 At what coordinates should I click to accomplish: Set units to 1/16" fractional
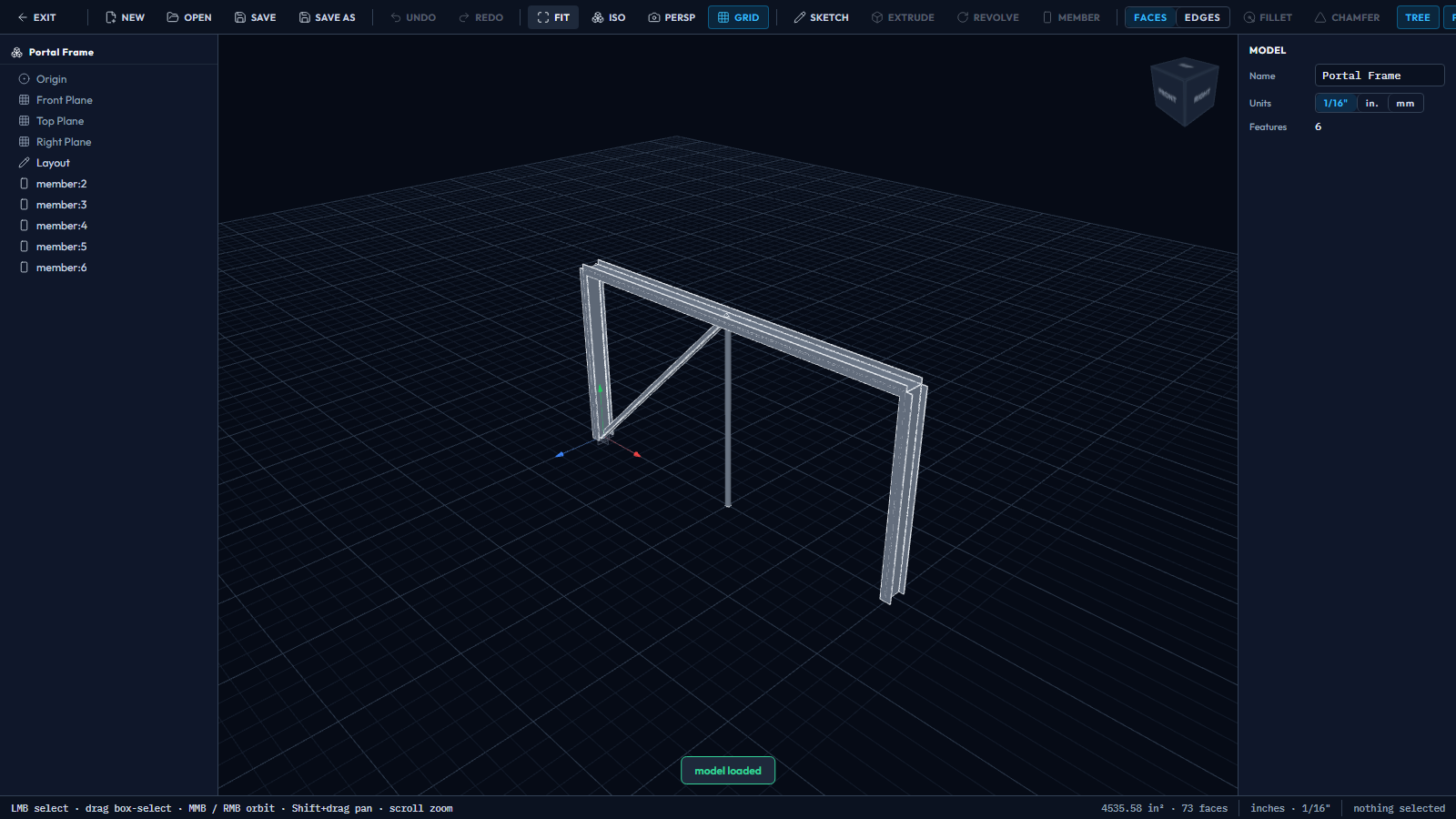[x=1335, y=104]
